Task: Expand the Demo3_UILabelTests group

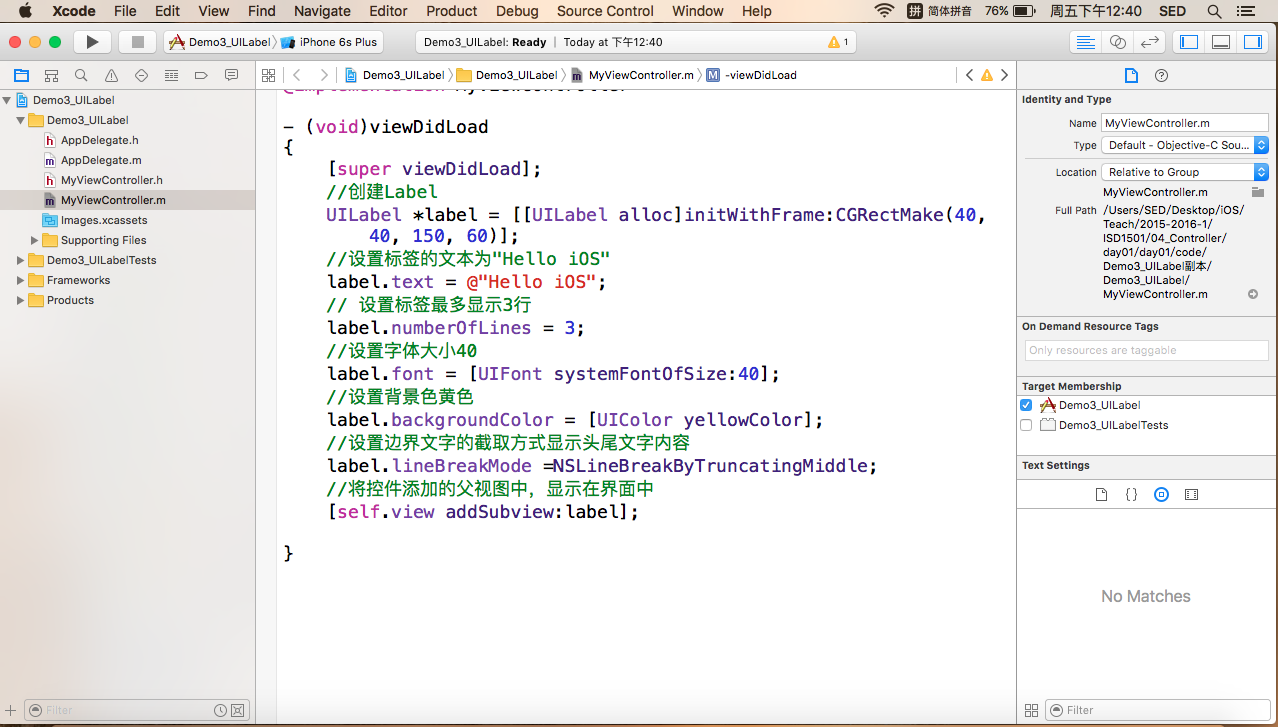Action: 21,260
